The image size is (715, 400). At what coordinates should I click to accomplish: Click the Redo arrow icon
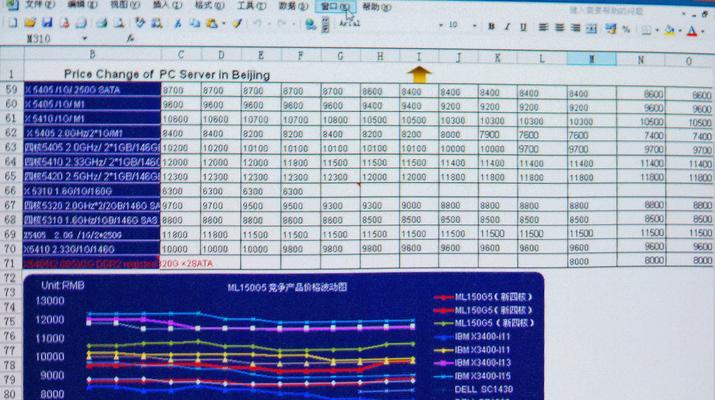(282, 24)
